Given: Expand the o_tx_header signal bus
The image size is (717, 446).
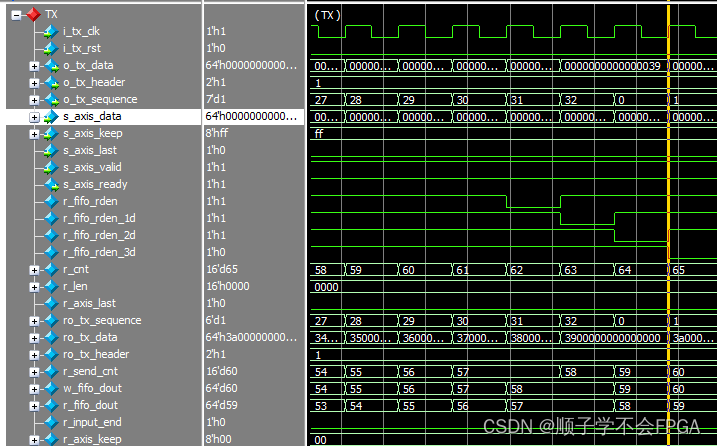Looking at the screenshot, I should pos(34,83).
